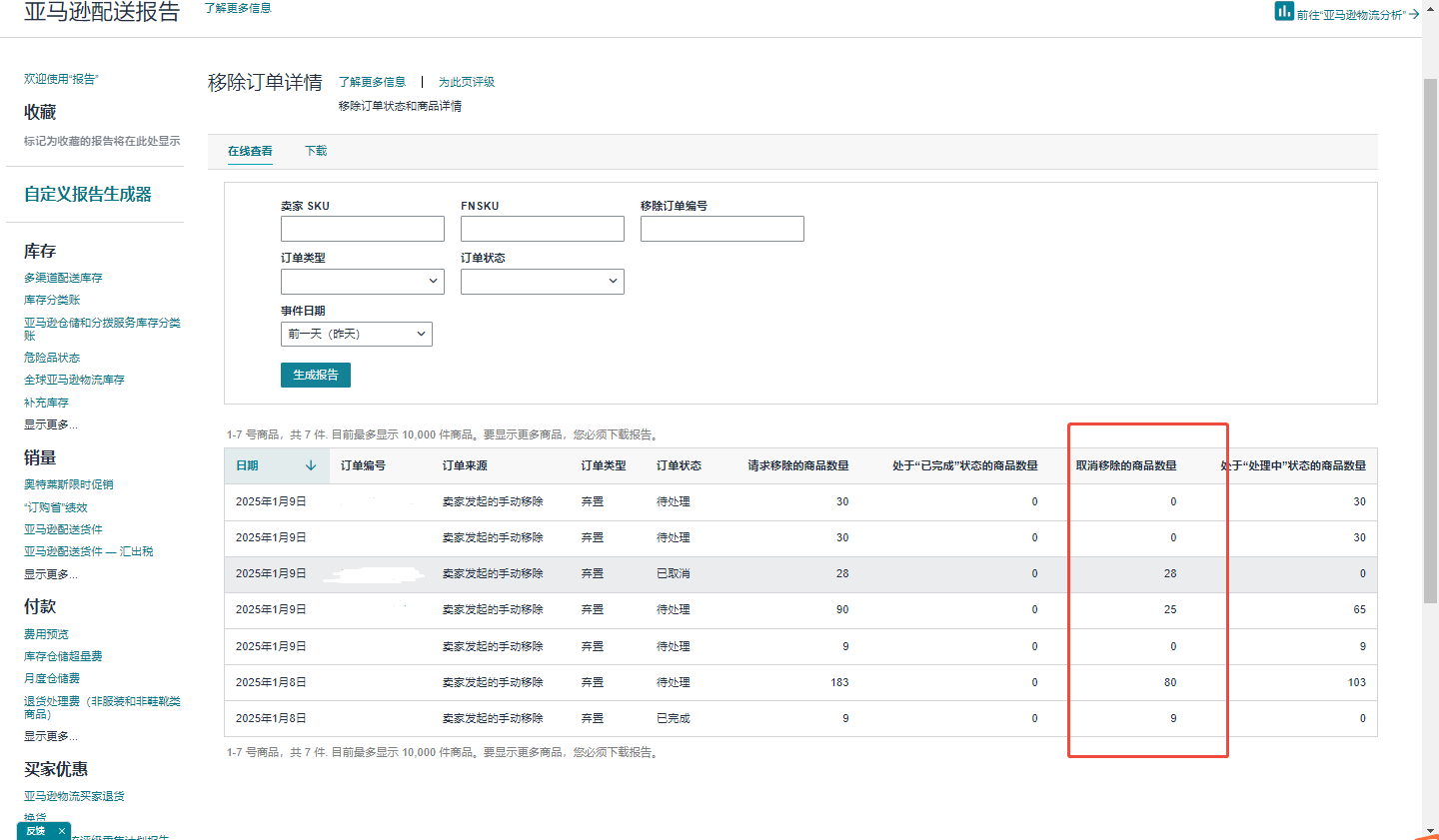The height and width of the screenshot is (840, 1439).
Task: Open 亚马逊配送货件 — 汇出税 link
Action: 89,551
